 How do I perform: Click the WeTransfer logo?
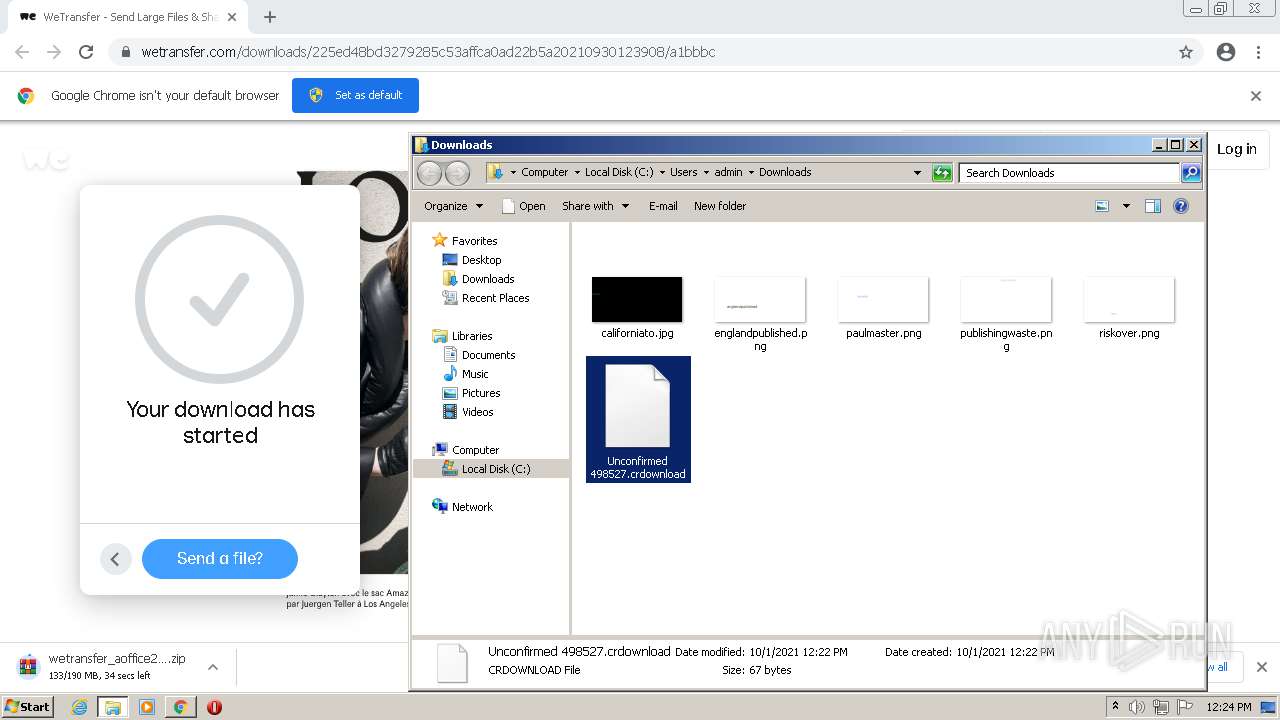pyautogui.click(x=46, y=158)
